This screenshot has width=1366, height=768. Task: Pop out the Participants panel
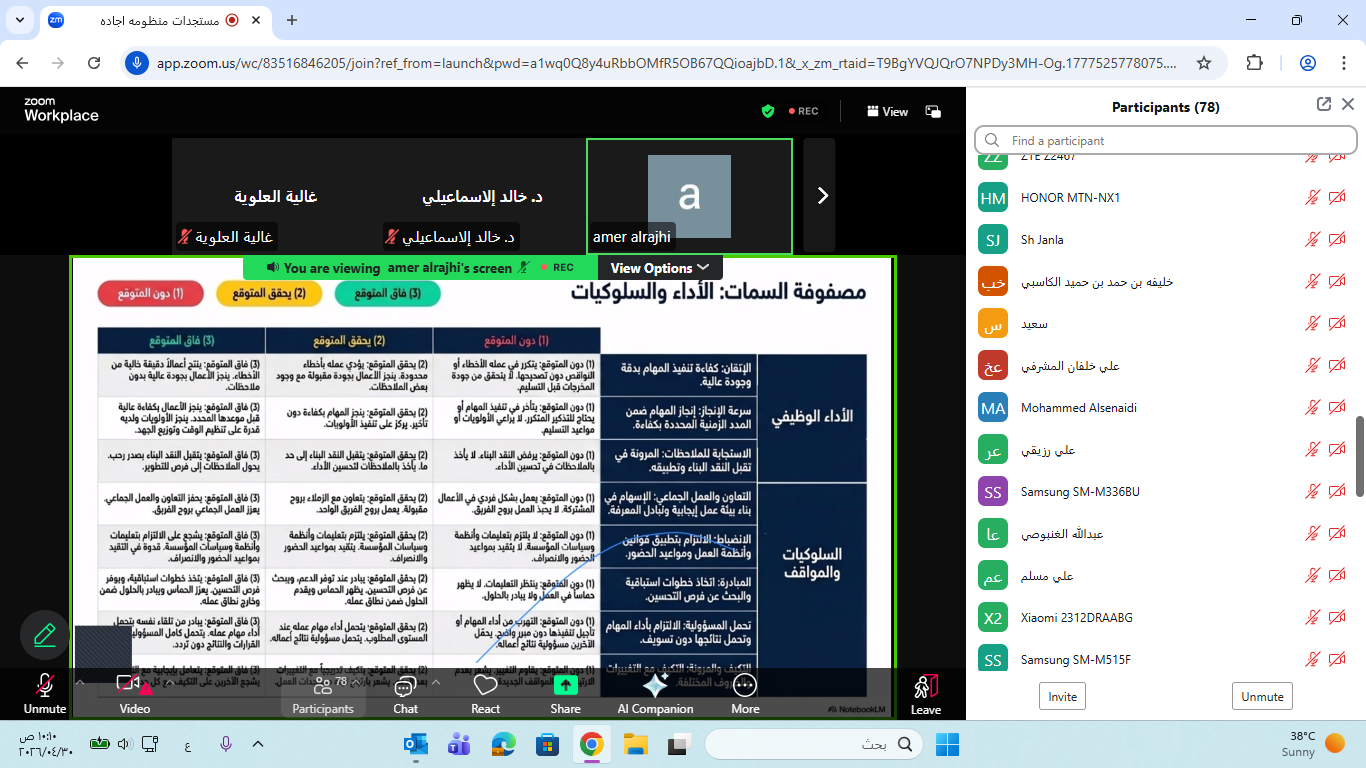1324,104
